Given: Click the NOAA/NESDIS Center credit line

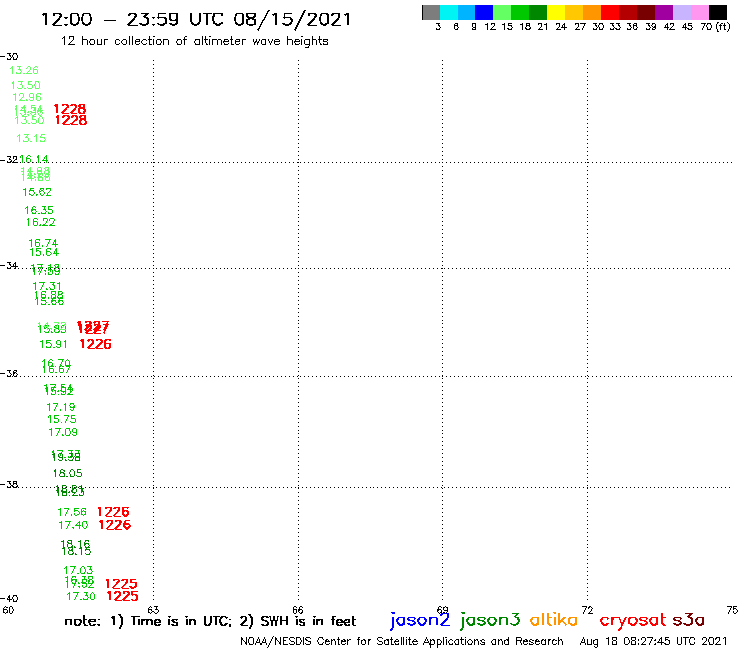Looking at the screenshot, I should (402, 641).
